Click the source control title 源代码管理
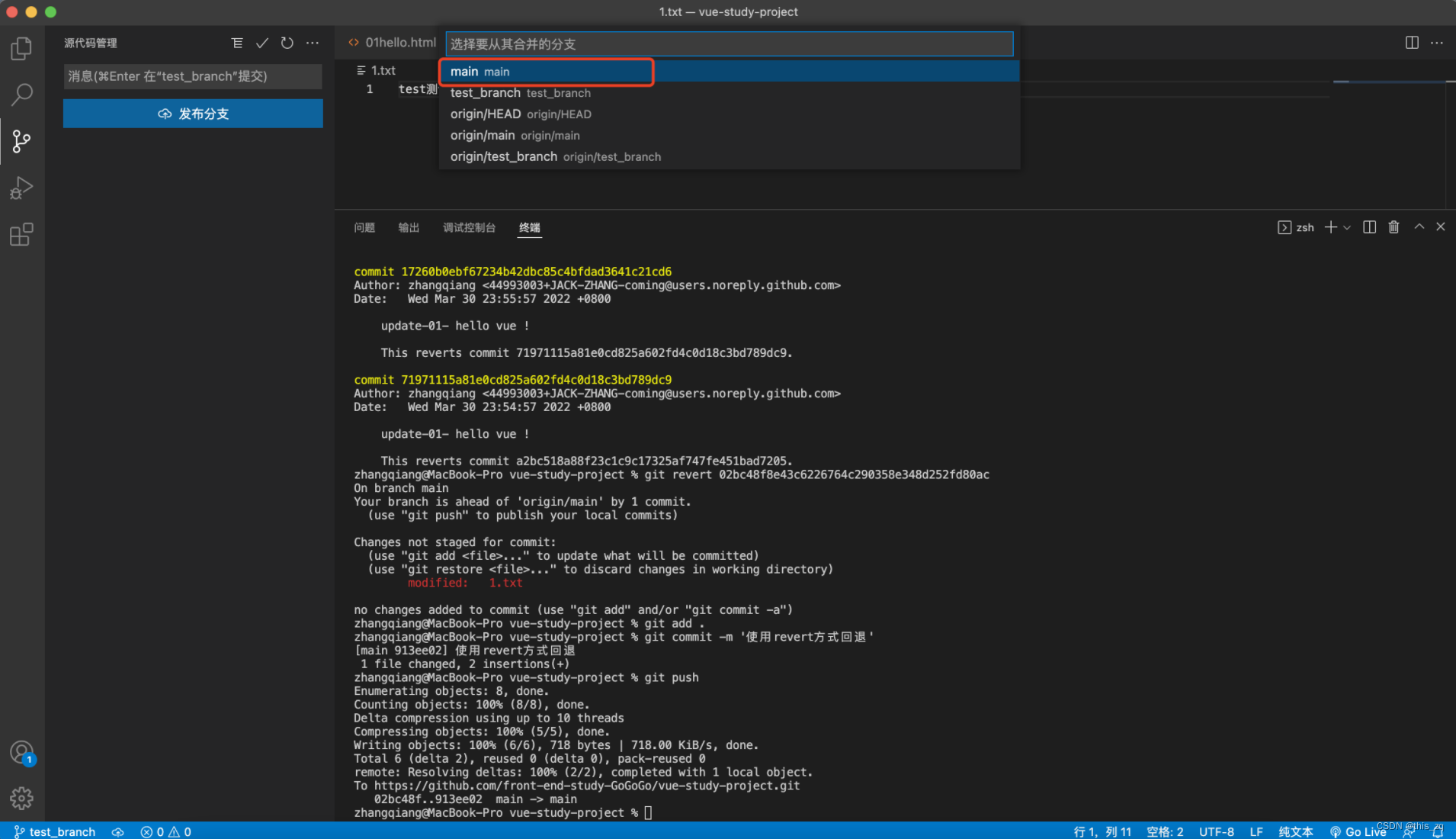This screenshot has height=839, width=1456. coord(91,43)
